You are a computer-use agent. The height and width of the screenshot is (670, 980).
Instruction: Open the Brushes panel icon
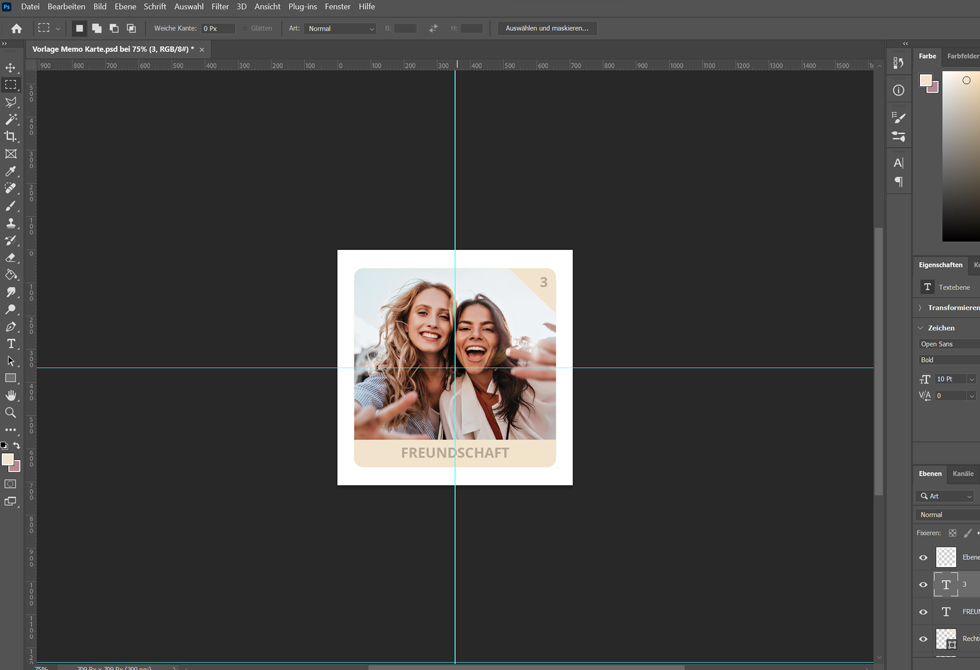point(898,117)
